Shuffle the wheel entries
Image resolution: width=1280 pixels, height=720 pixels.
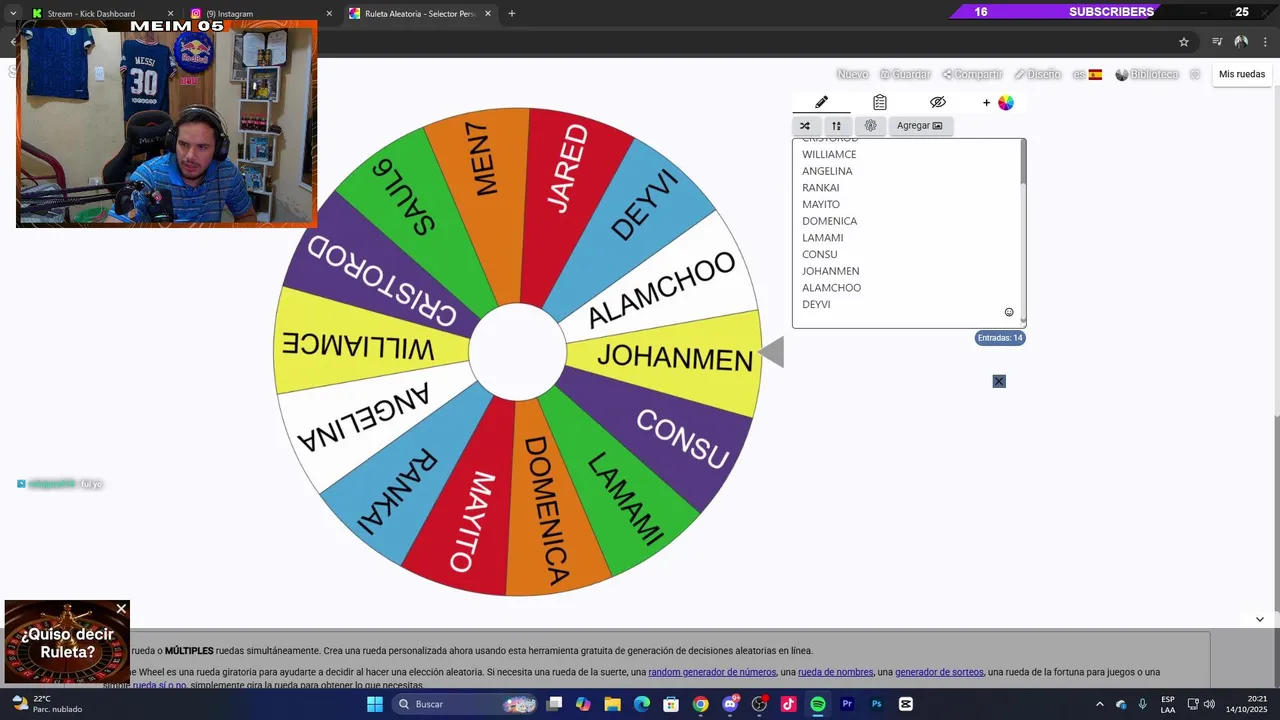click(805, 126)
